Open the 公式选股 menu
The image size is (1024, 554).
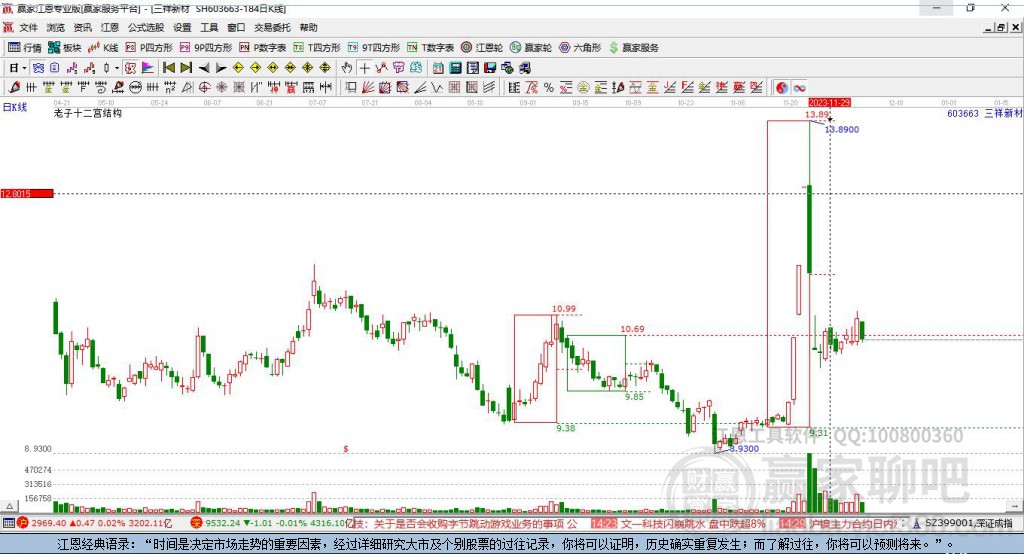tap(146, 27)
